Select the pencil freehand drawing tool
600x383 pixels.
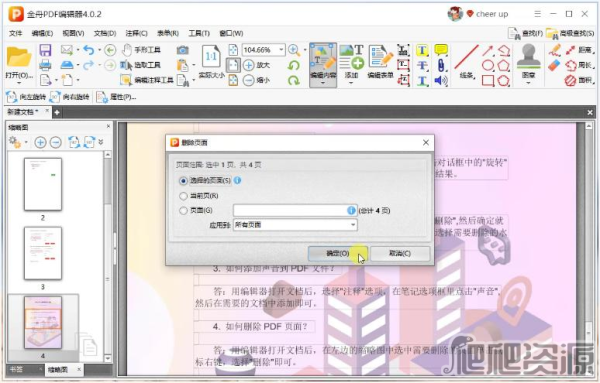point(554,50)
